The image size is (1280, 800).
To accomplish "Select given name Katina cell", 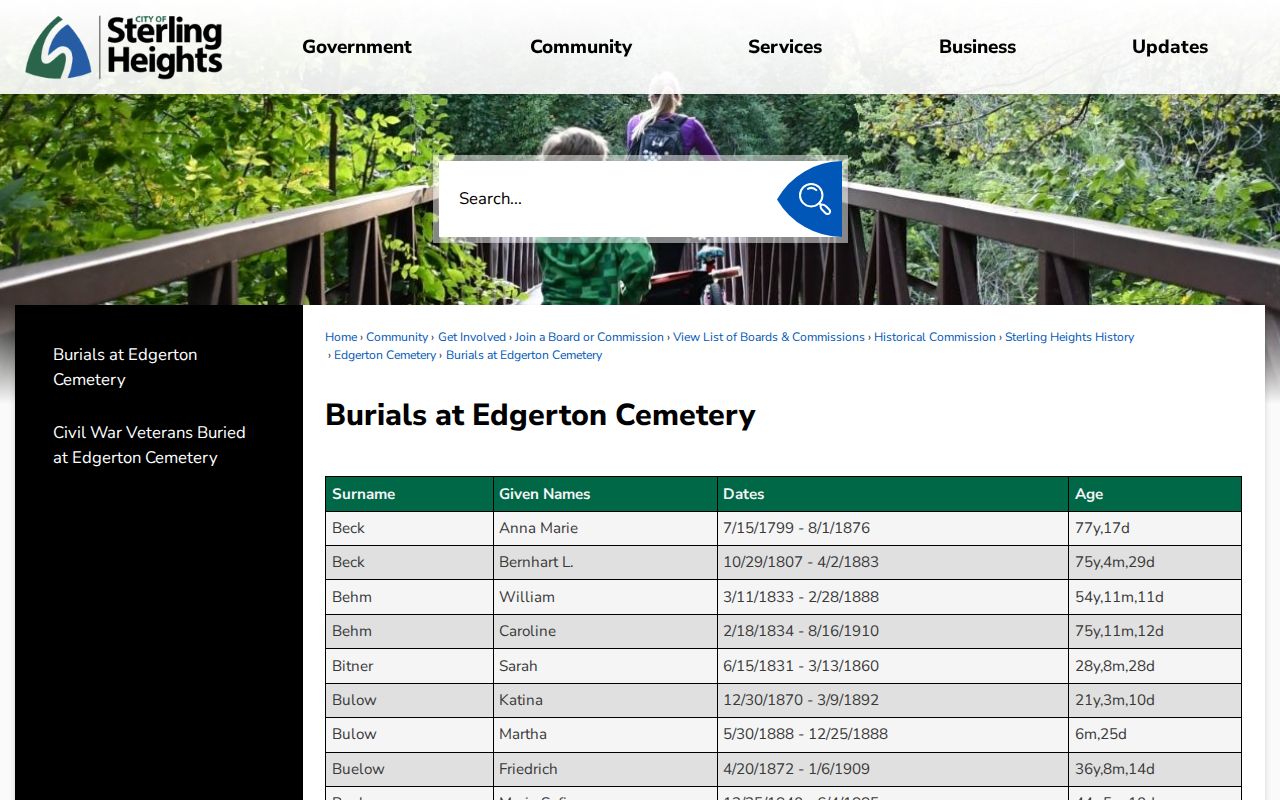I will [x=606, y=700].
